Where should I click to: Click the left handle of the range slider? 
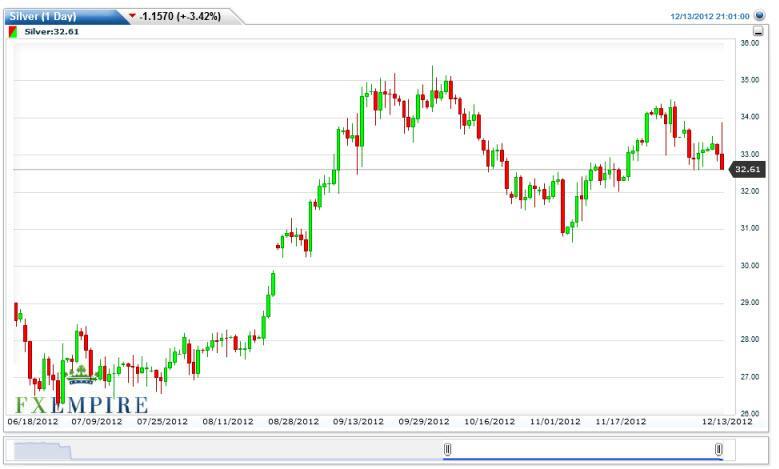[x=448, y=450]
